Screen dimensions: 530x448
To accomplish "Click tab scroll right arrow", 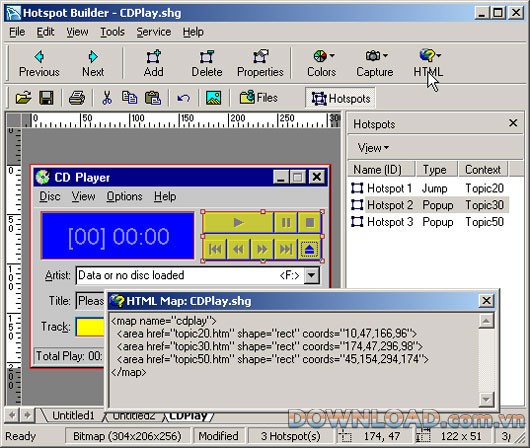I will (x=27, y=415).
